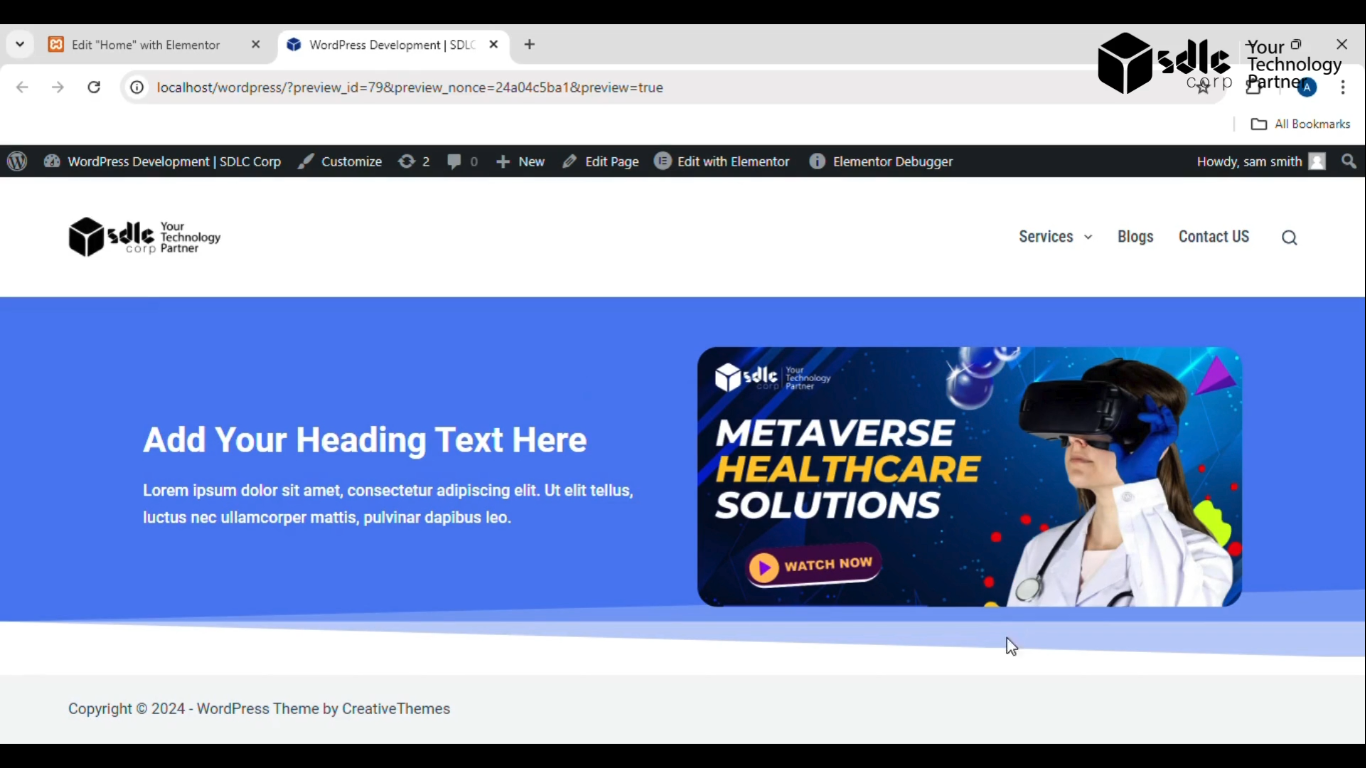Open Customize in the admin bar

tap(340, 161)
